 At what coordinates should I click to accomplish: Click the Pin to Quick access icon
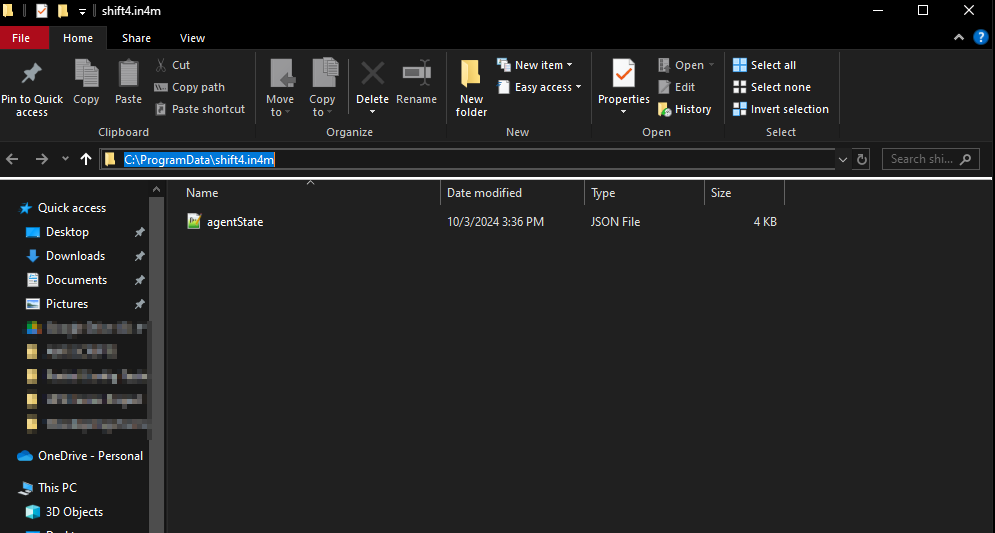coord(31,76)
